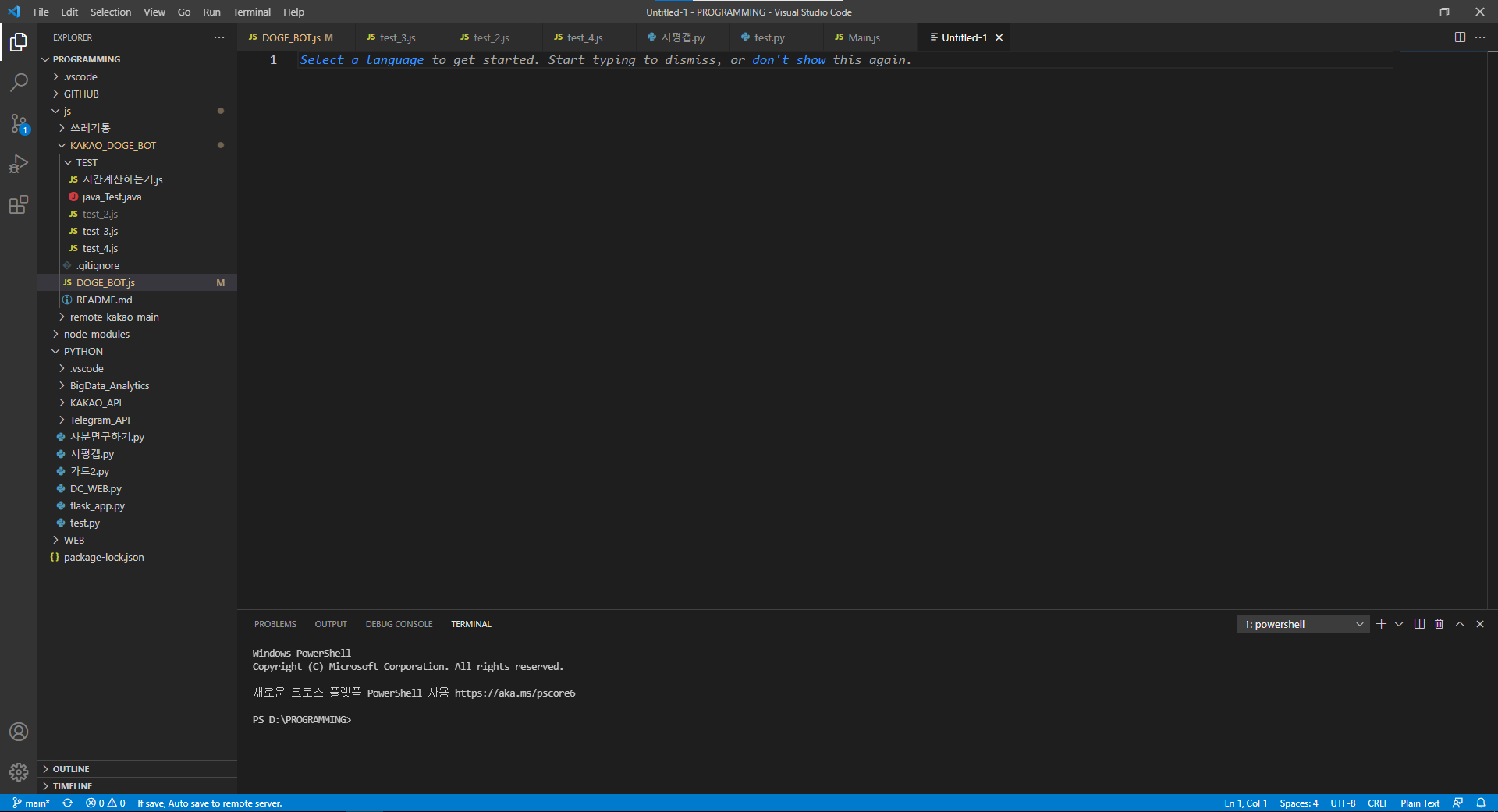Collapse the KAKAO_DOGE_BOT folder
The width and height of the screenshot is (1498, 812).
[x=113, y=145]
